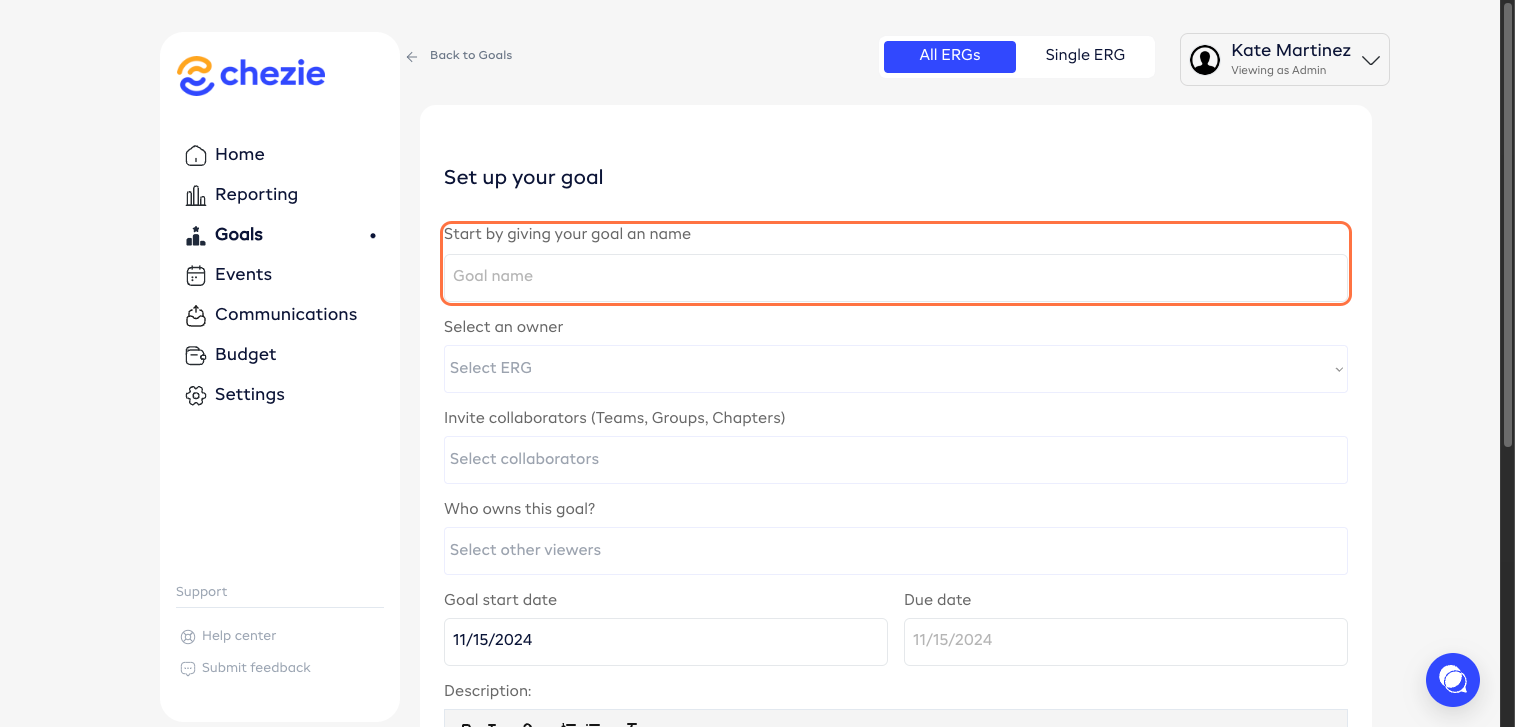Click Submit feedback link
Image resolution: width=1515 pixels, height=727 pixels.
coord(255,668)
